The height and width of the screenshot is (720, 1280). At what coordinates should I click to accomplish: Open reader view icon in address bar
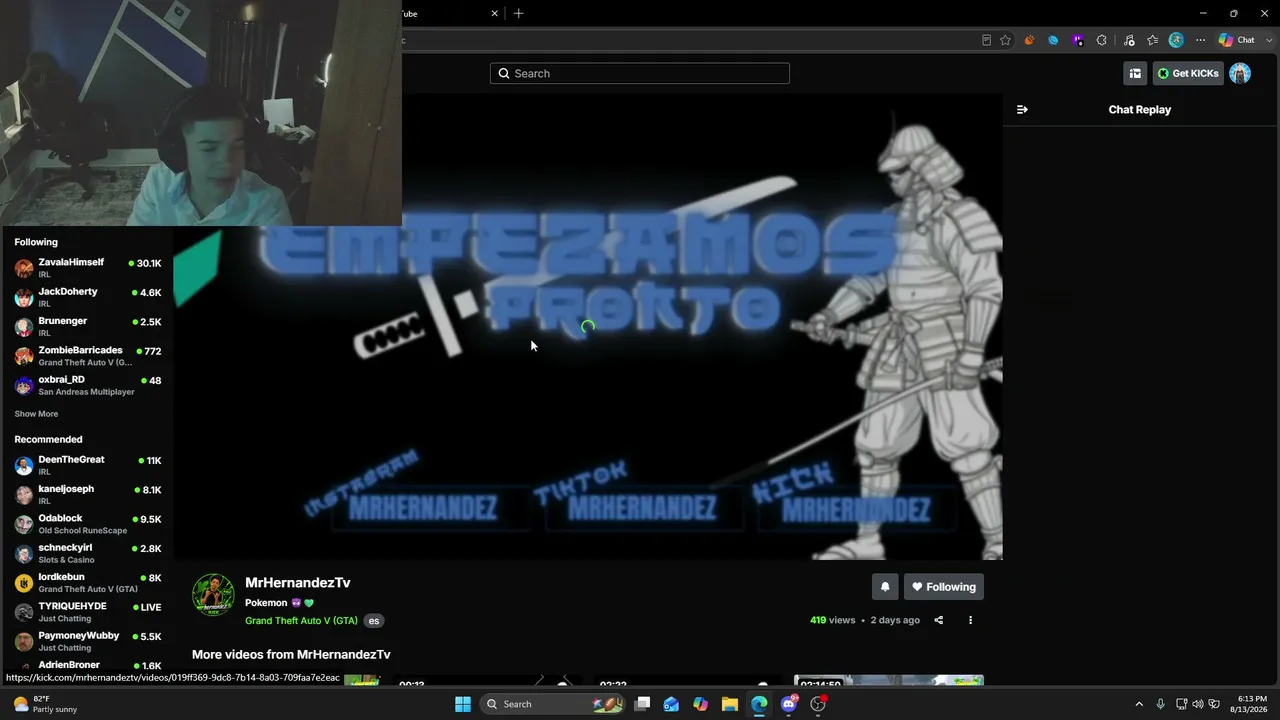(x=986, y=40)
